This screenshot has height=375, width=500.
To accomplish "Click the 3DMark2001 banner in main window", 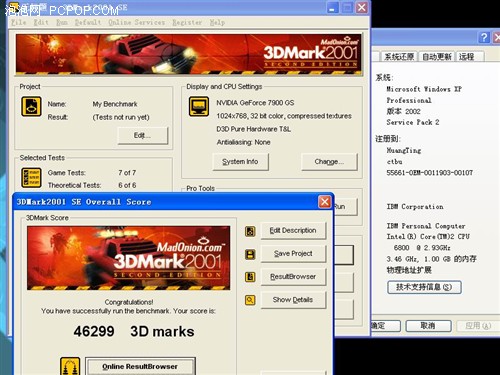I will point(189,54).
